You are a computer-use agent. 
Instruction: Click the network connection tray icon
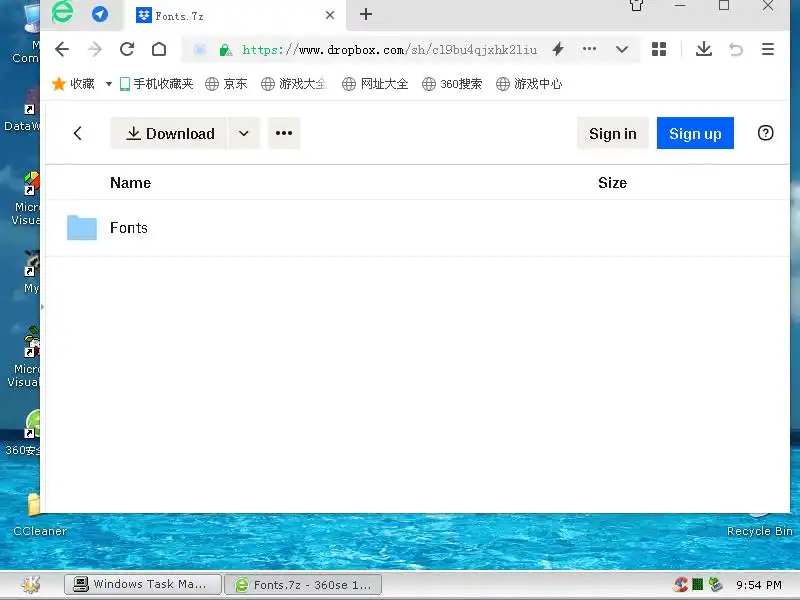click(x=716, y=584)
